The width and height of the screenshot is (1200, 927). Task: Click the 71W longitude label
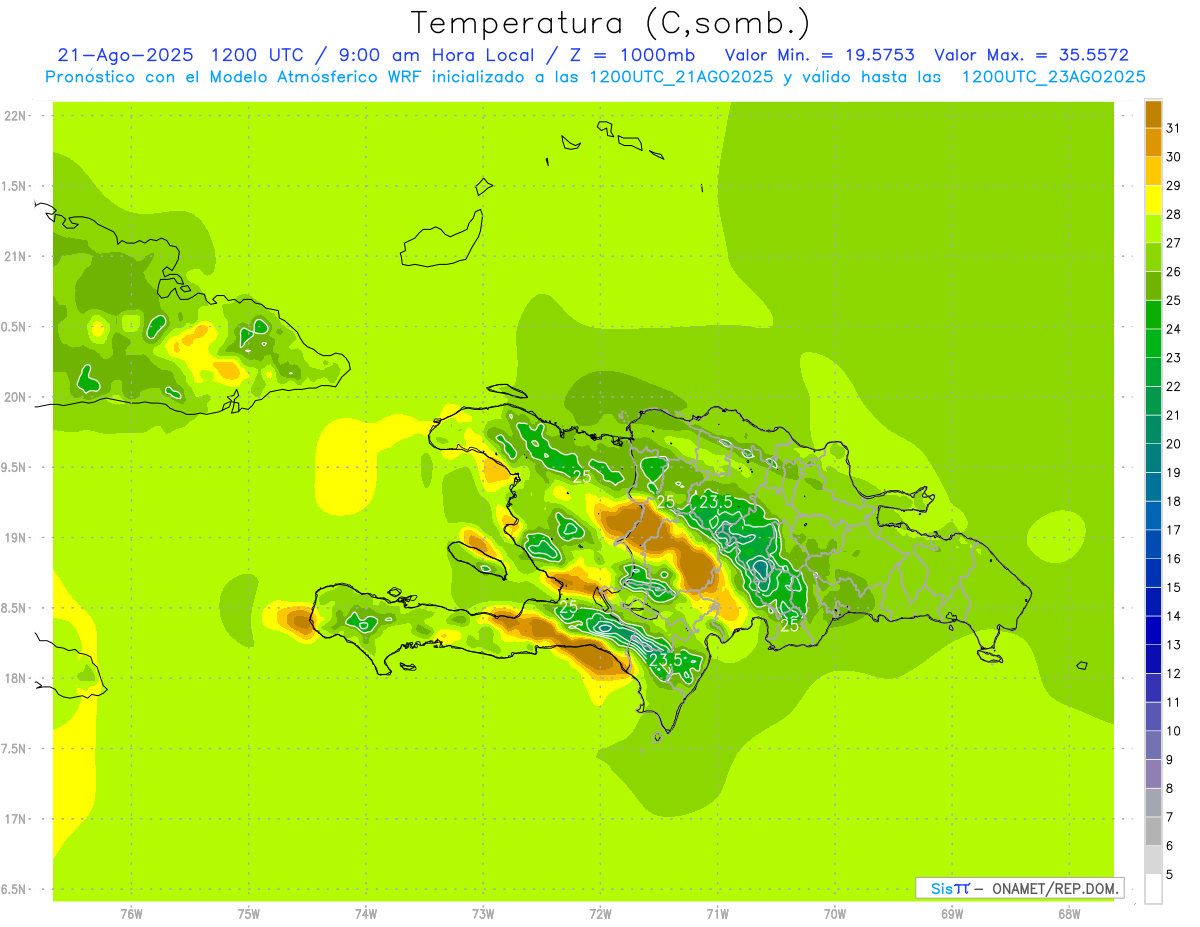pos(717,914)
